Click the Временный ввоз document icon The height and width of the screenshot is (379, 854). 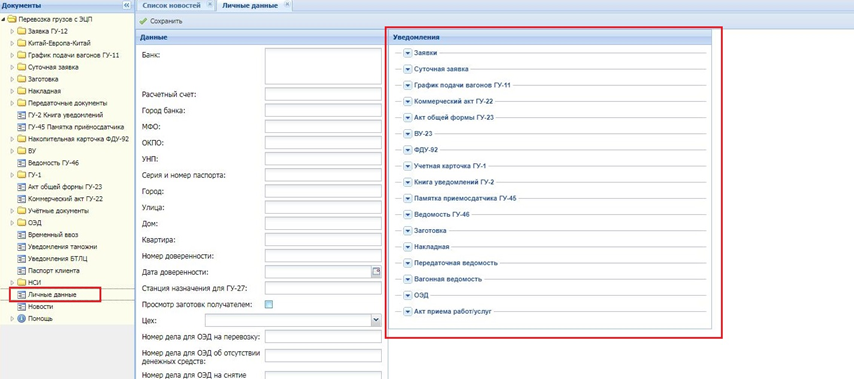22,235
